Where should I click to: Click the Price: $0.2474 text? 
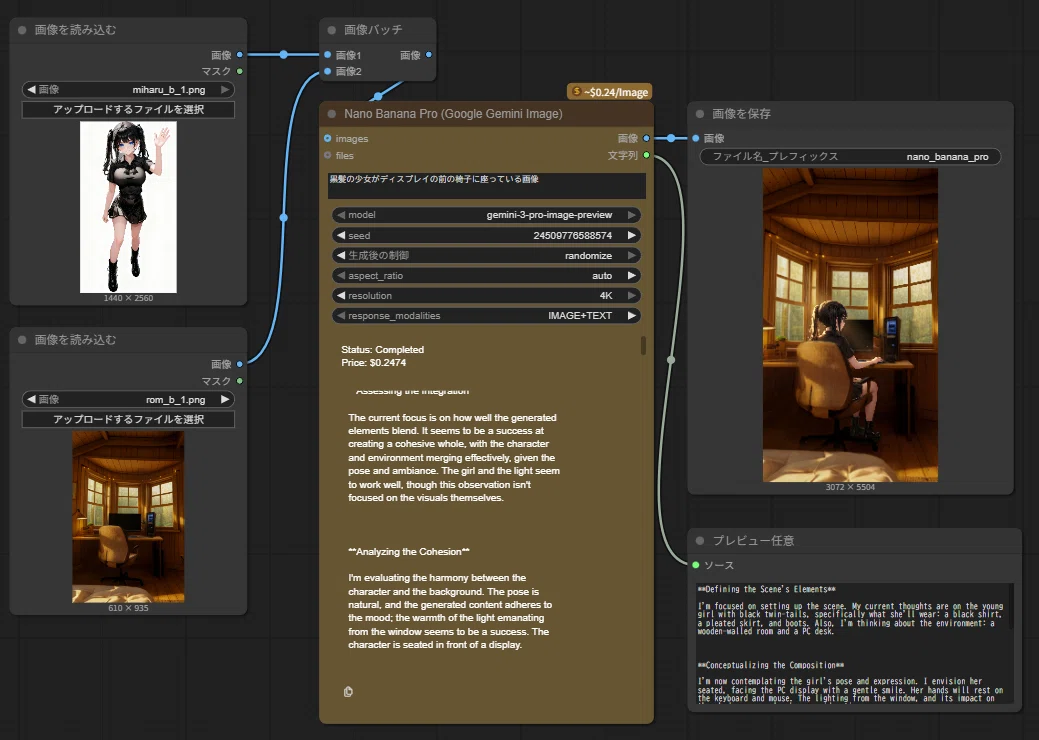pos(374,363)
